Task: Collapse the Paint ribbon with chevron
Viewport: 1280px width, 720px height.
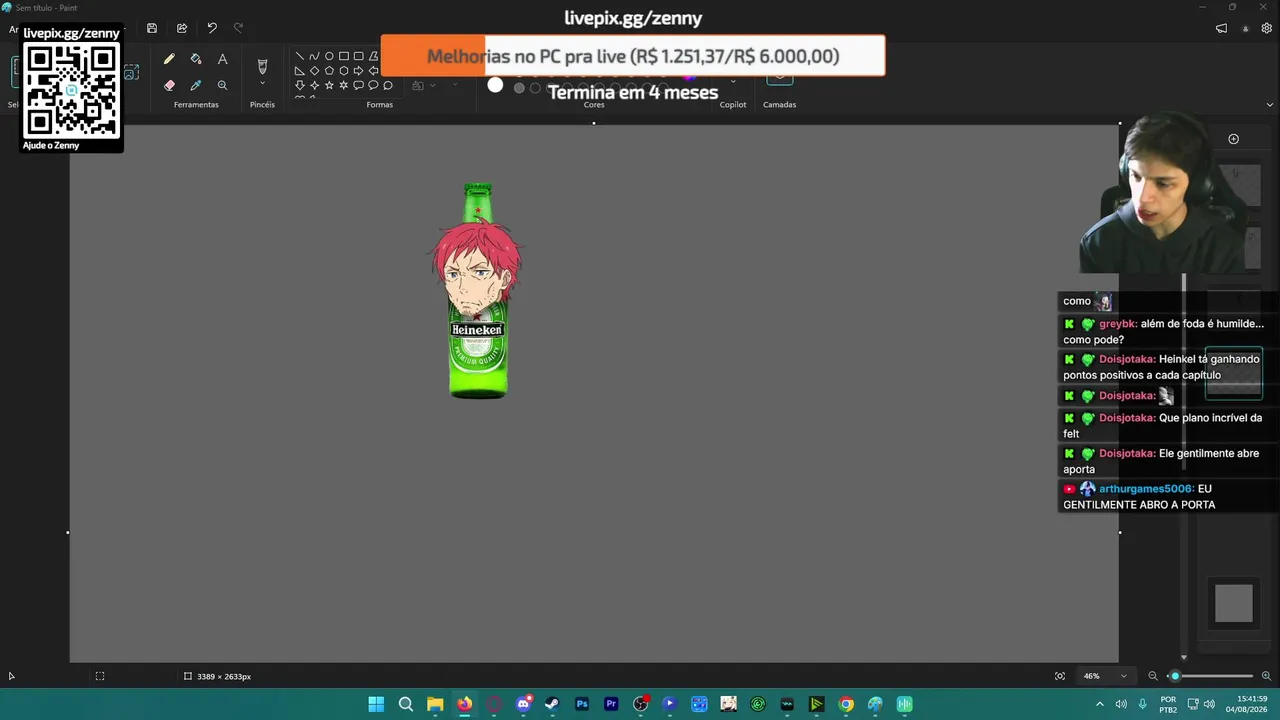Action: coord(1270,105)
